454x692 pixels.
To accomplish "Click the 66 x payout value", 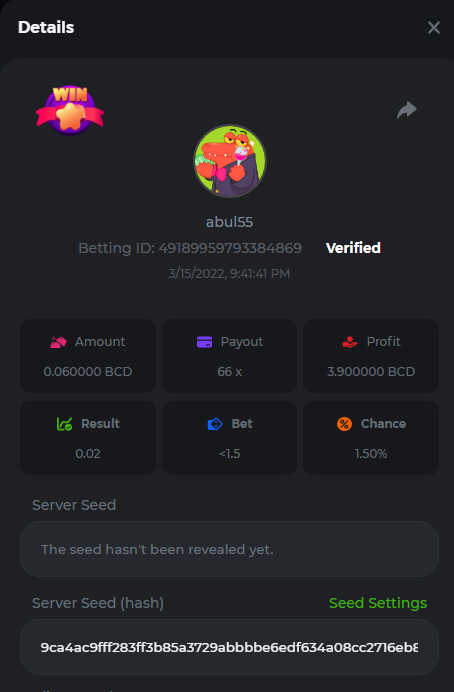I will coord(229,372).
